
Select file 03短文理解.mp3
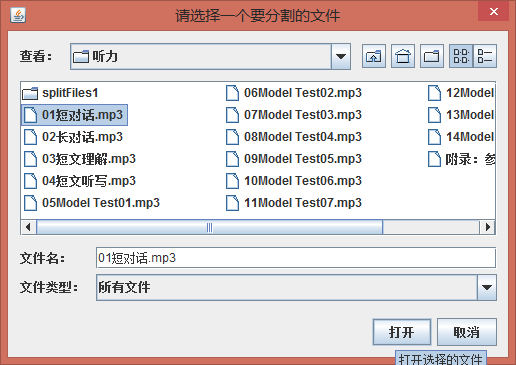pyautogui.click(x=80, y=159)
